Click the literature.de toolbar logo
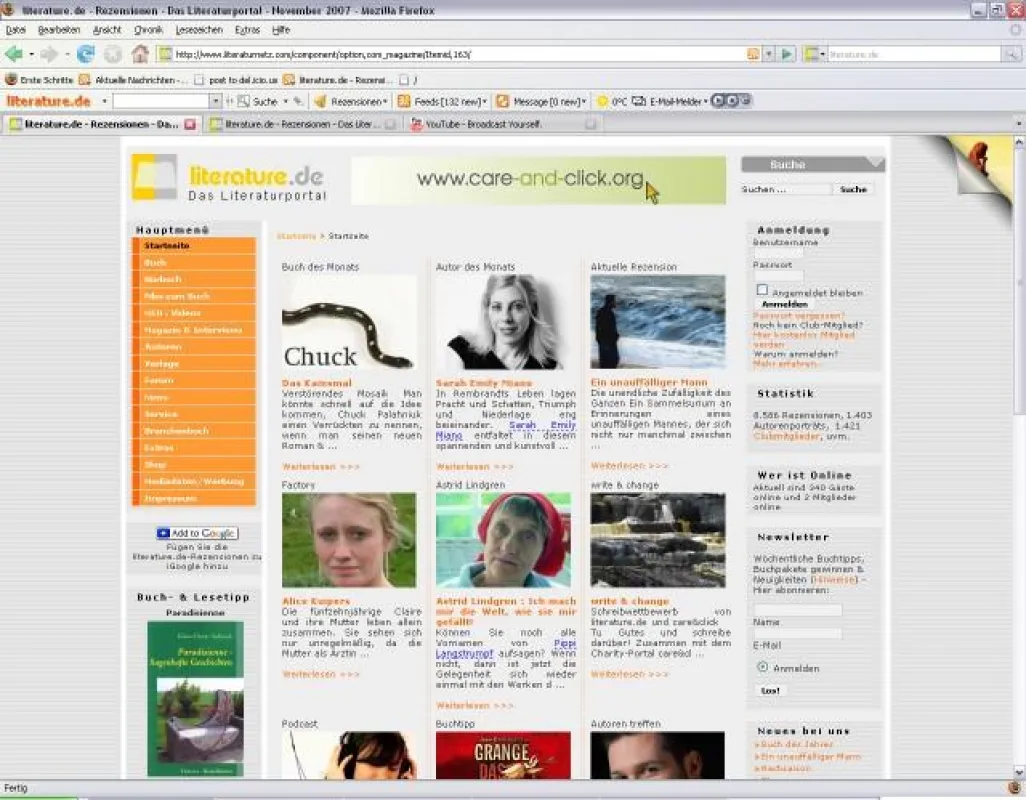The width and height of the screenshot is (1026, 800). 48,101
